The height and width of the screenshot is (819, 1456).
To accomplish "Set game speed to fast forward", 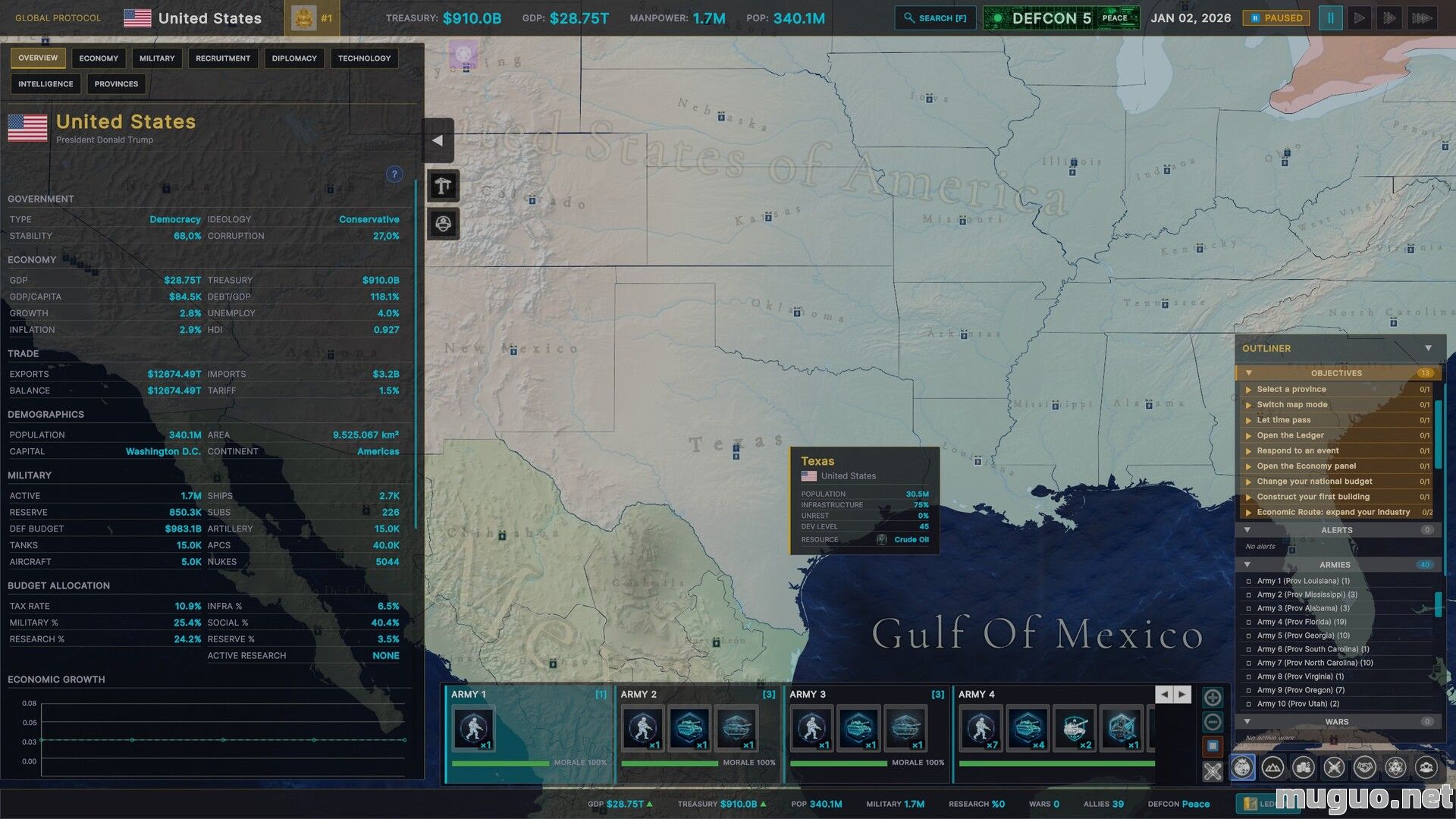I will coord(1390,18).
